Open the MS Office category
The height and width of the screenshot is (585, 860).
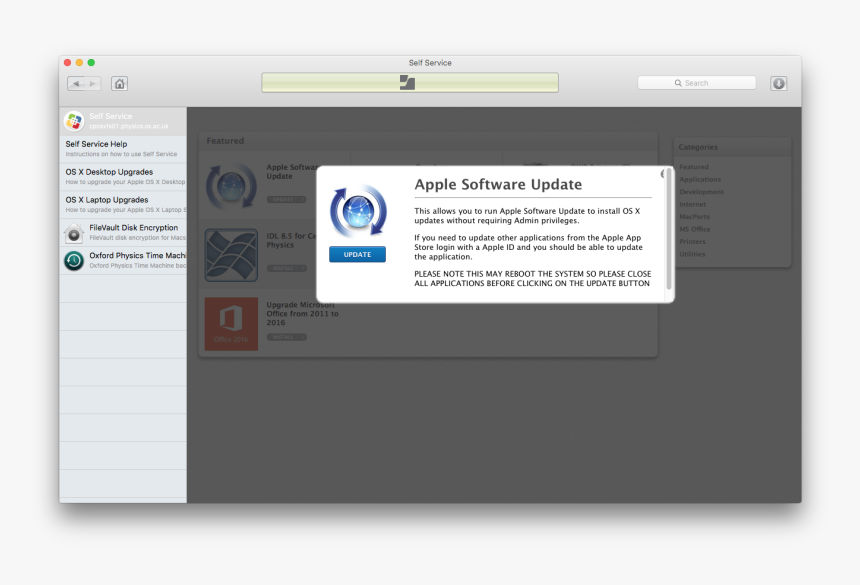point(694,229)
